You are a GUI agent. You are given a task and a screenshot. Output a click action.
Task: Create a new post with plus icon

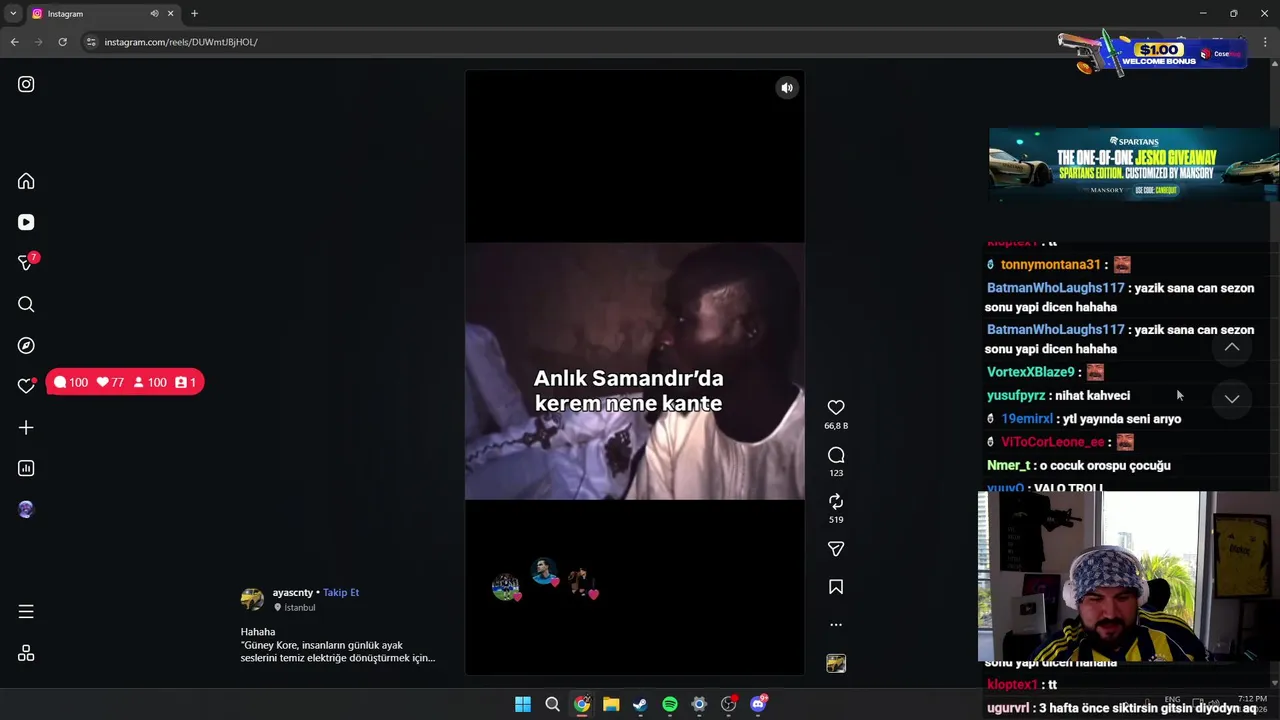point(26,427)
